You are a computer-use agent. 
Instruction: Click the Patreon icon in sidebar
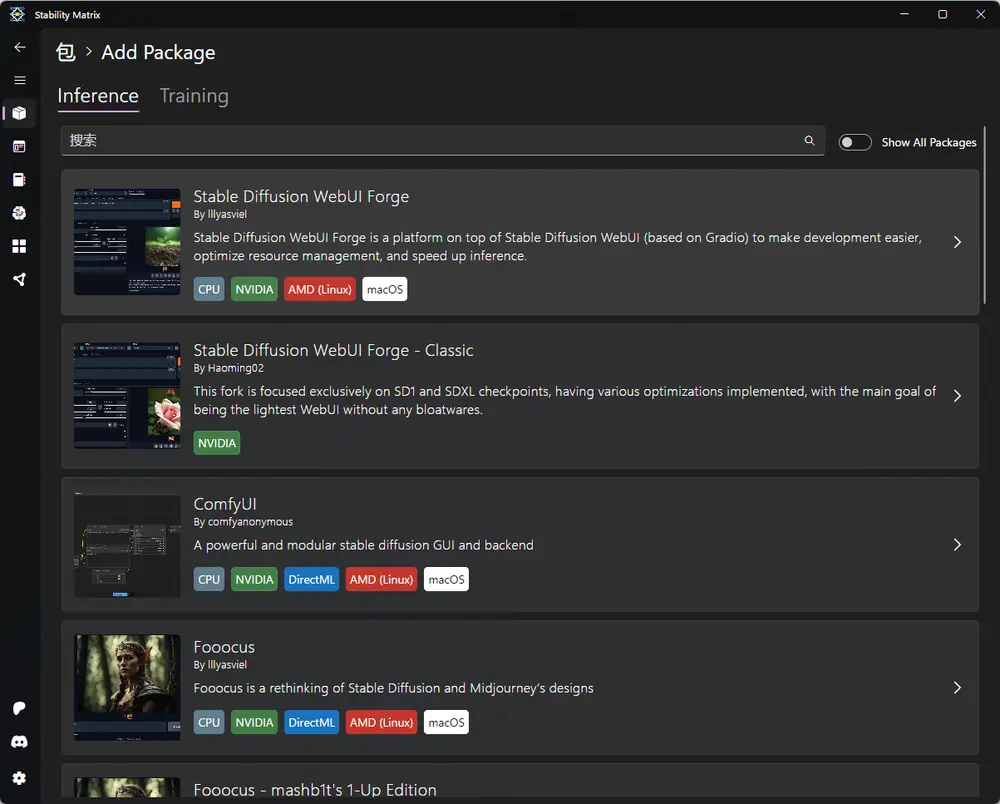click(x=19, y=708)
